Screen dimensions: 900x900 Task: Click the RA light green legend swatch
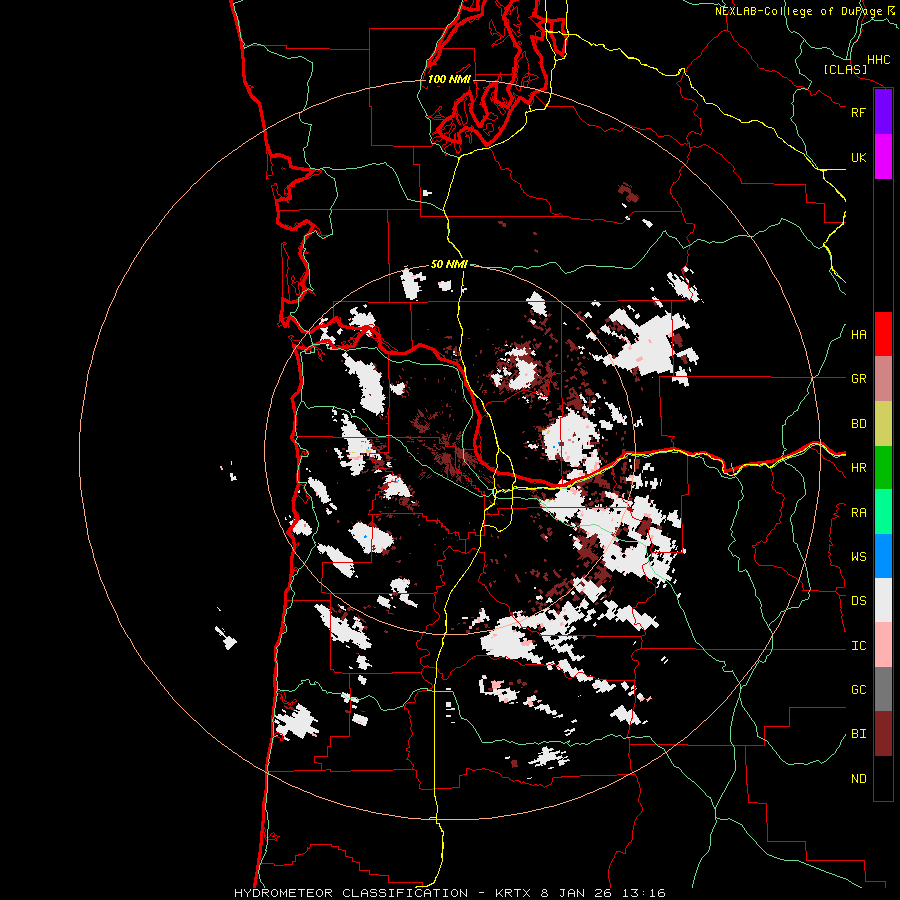(x=883, y=512)
